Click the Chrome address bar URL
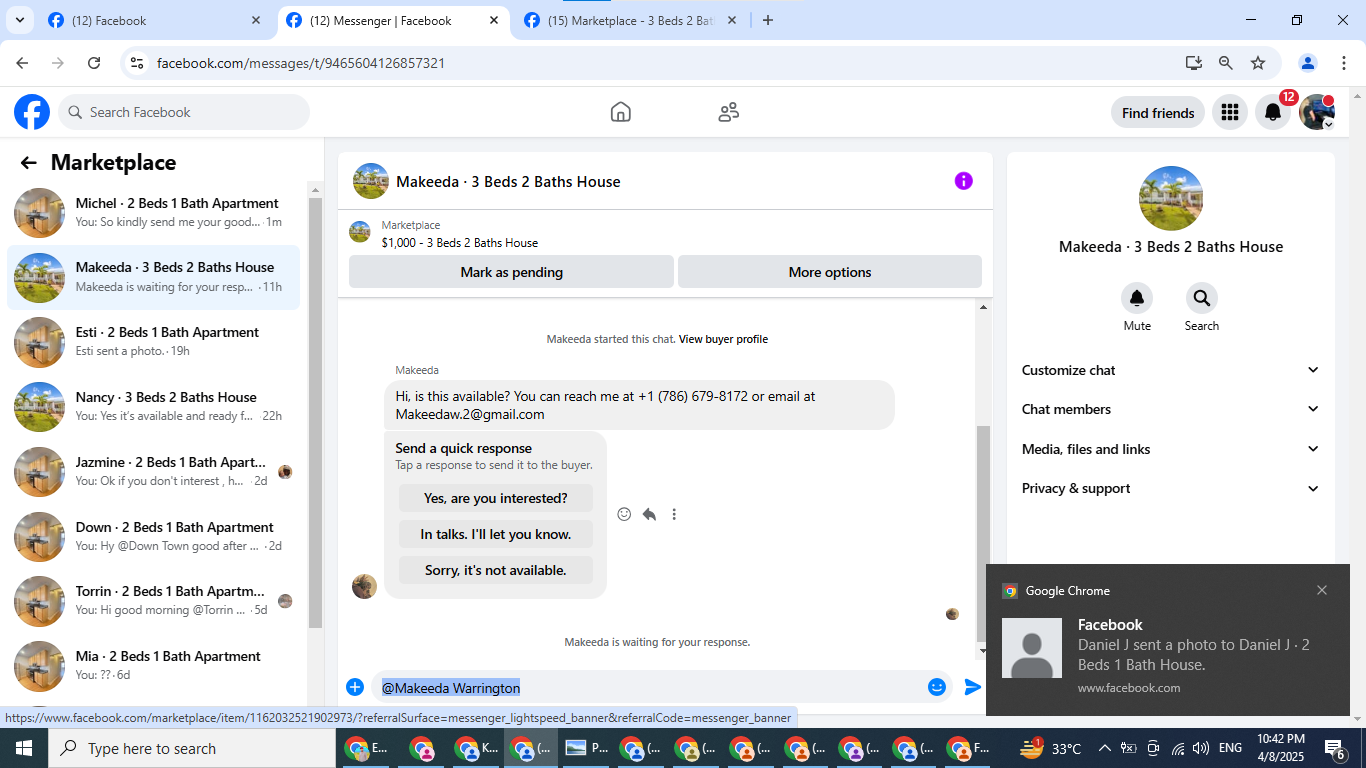This screenshot has height=768, width=1366. [301, 63]
